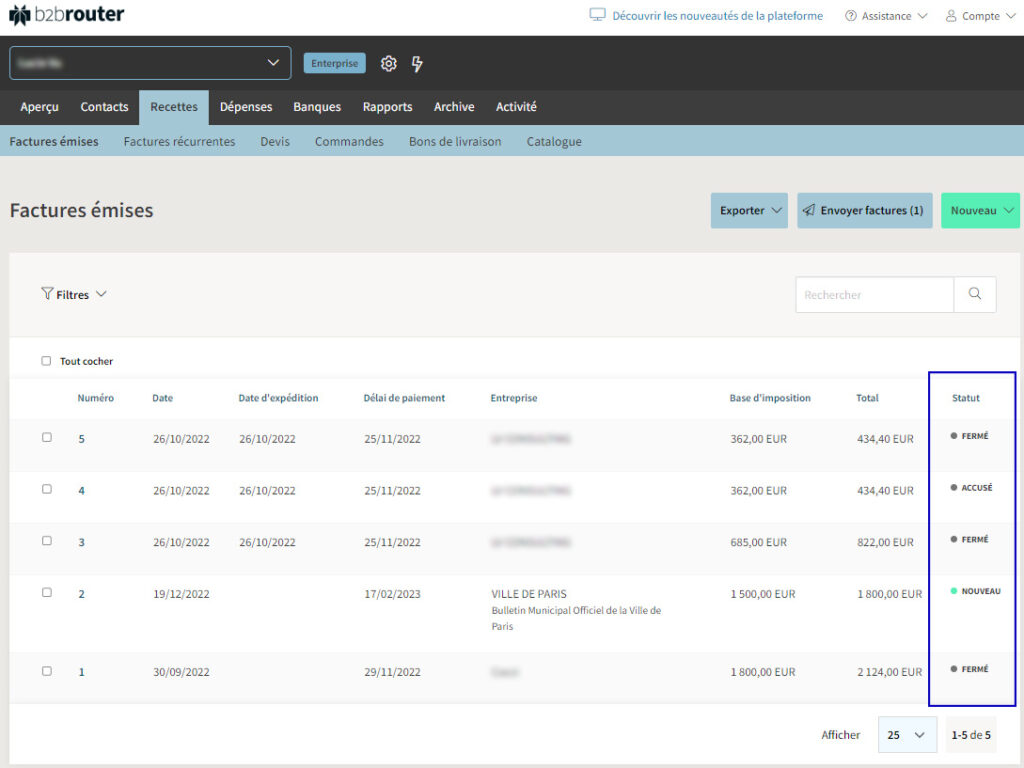This screenshot has height=768, width=1024.
Task: Click the Assistance question mark icon
Action: coord(850,16)
